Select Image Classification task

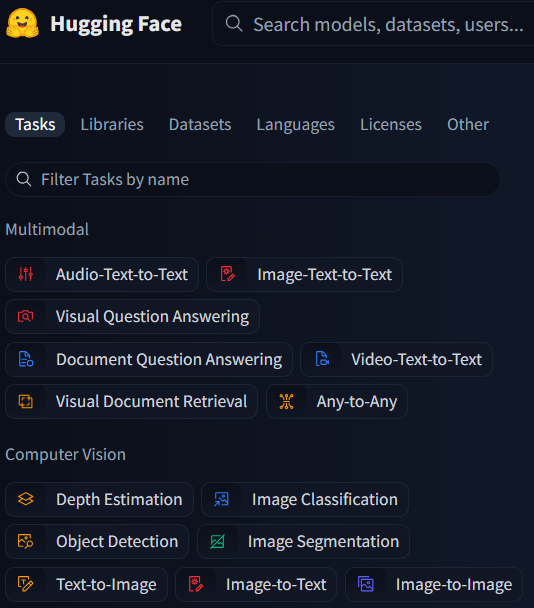pos(305,499)
